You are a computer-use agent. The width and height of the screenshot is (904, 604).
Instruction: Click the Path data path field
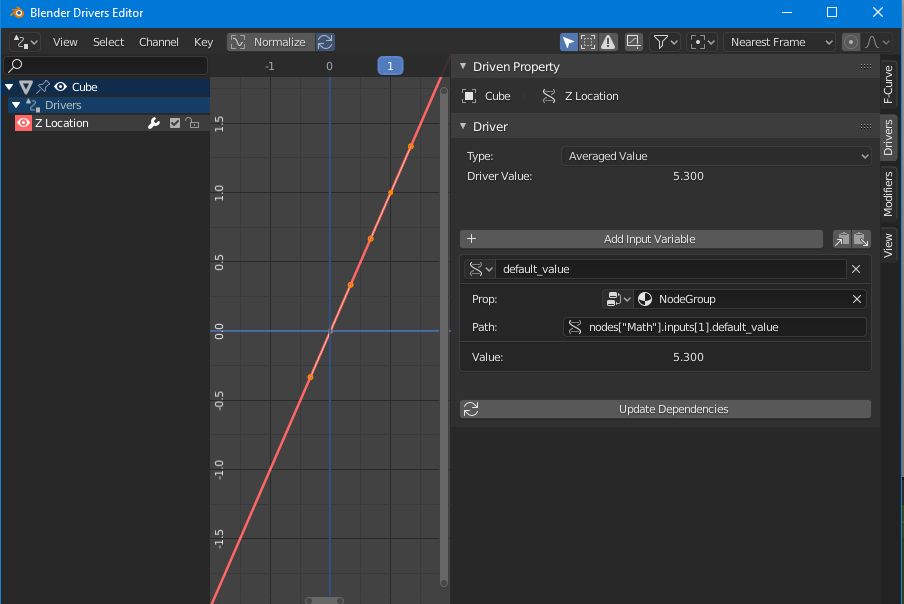pos(714,327)
